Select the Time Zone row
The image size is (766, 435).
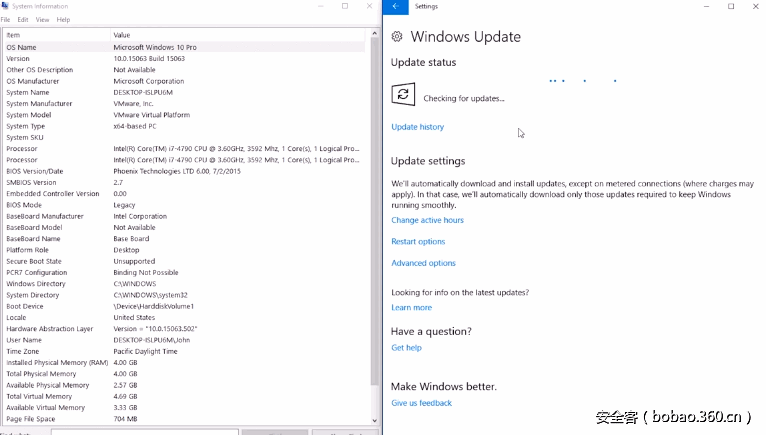pyautogui.click(x=185, y=351)
